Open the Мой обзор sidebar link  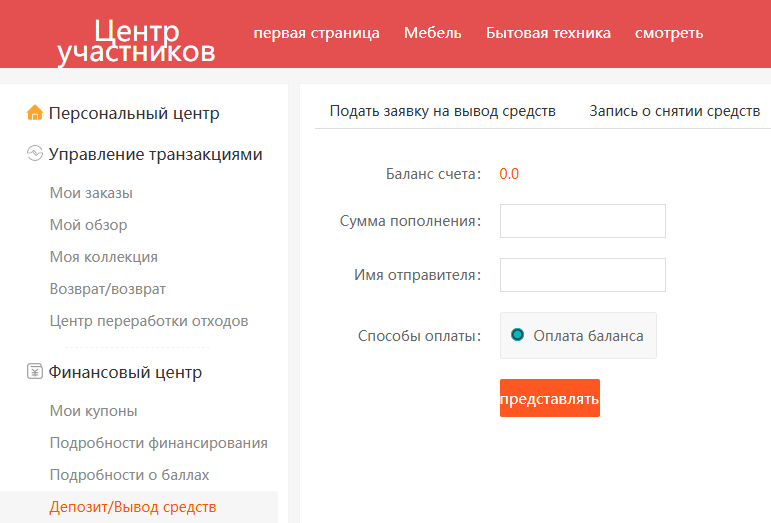coord(88,225)
